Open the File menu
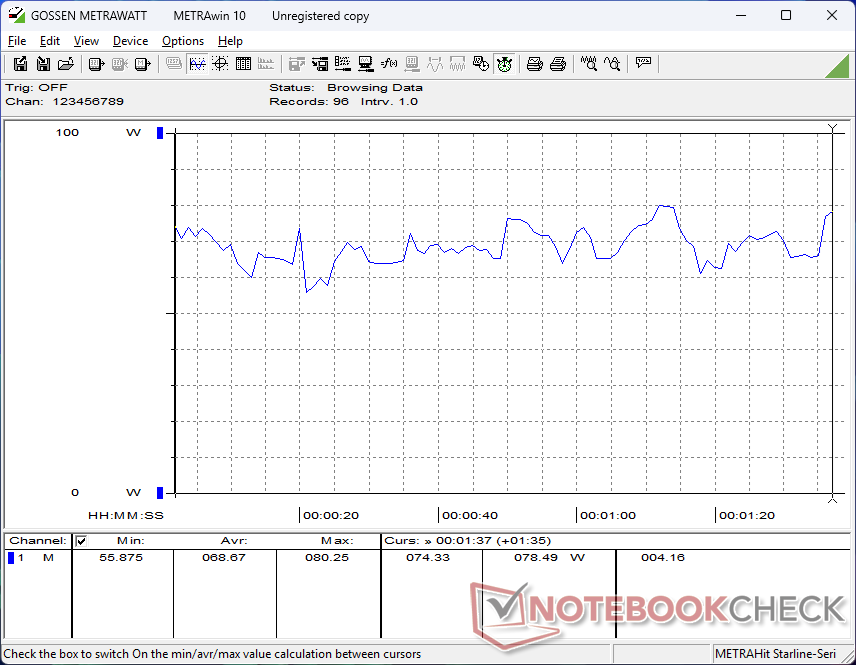 (x=17, y=41)
